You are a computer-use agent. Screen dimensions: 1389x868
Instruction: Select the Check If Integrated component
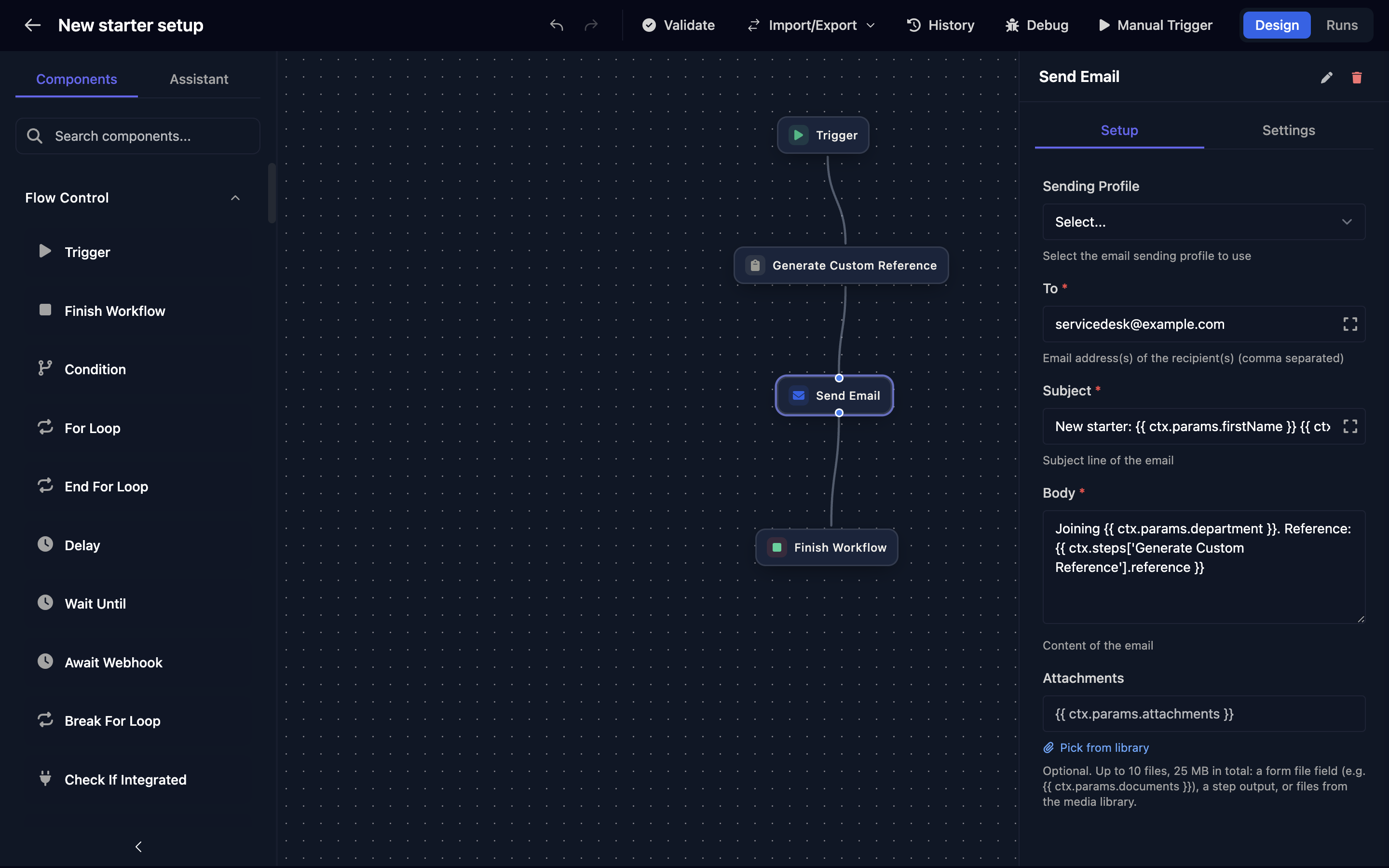point(138,779)
